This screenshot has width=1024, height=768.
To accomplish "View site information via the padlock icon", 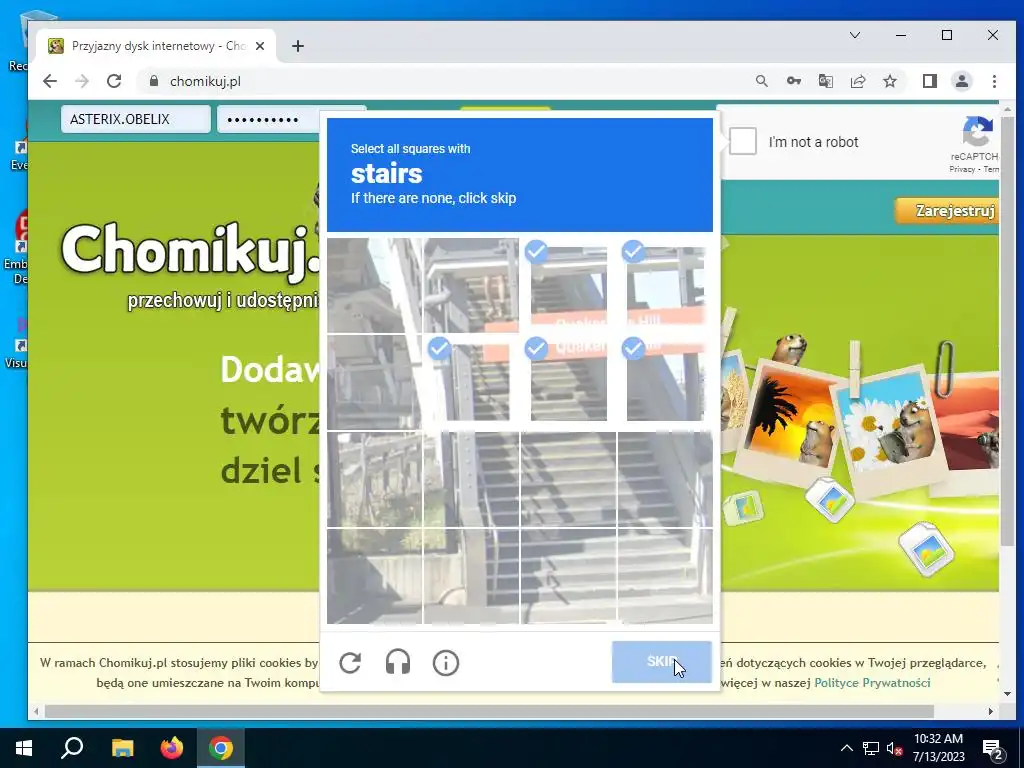I will coord(154,81).
